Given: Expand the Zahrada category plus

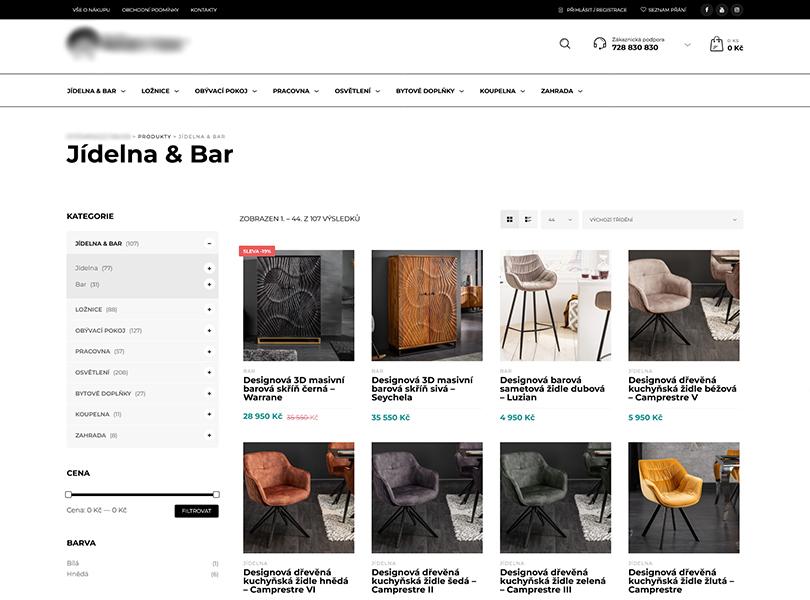Looking at the screenshot, I should point(209,435).
